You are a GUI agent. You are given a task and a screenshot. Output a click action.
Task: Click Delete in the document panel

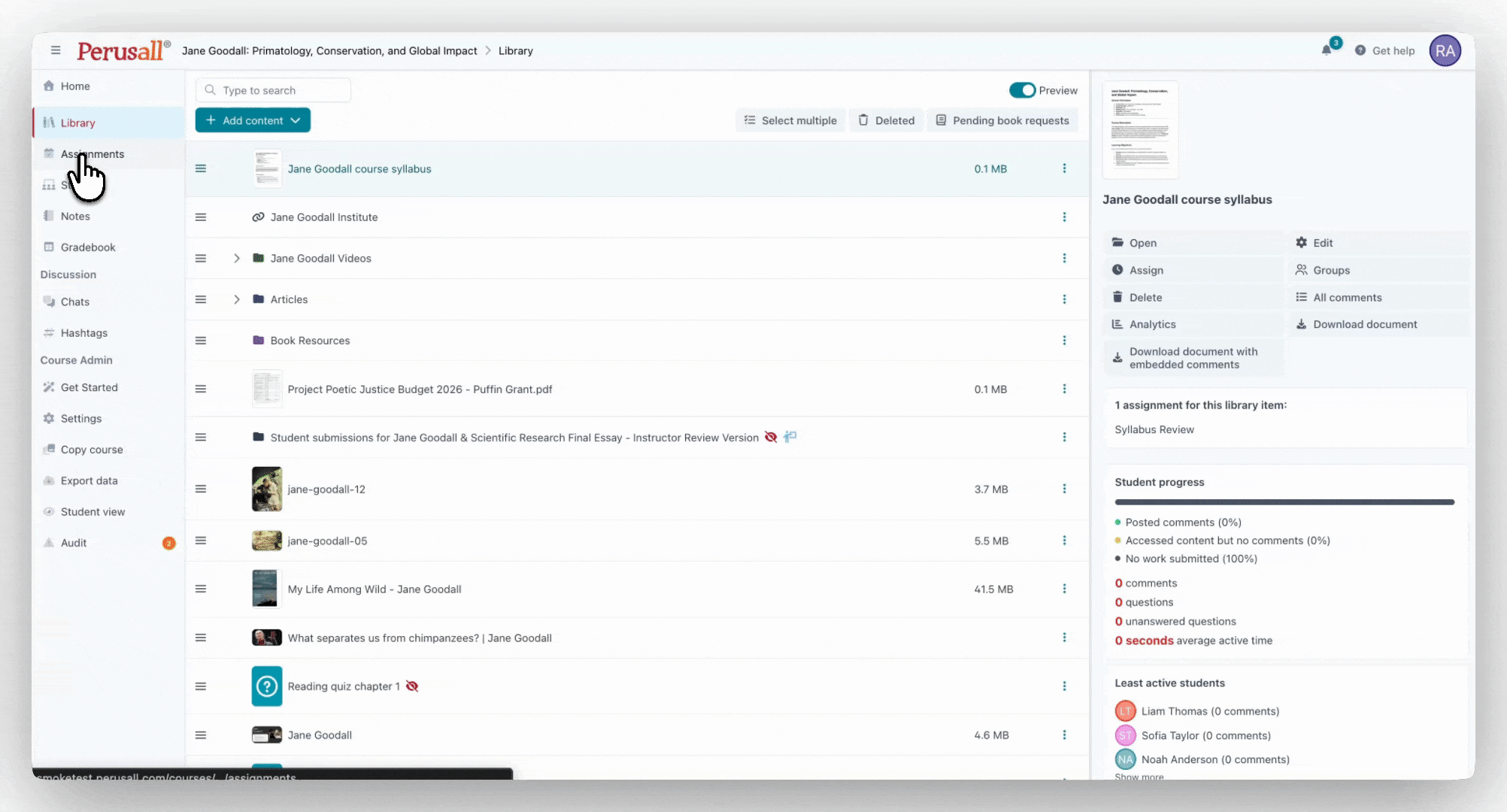[x=1193, y=298]
